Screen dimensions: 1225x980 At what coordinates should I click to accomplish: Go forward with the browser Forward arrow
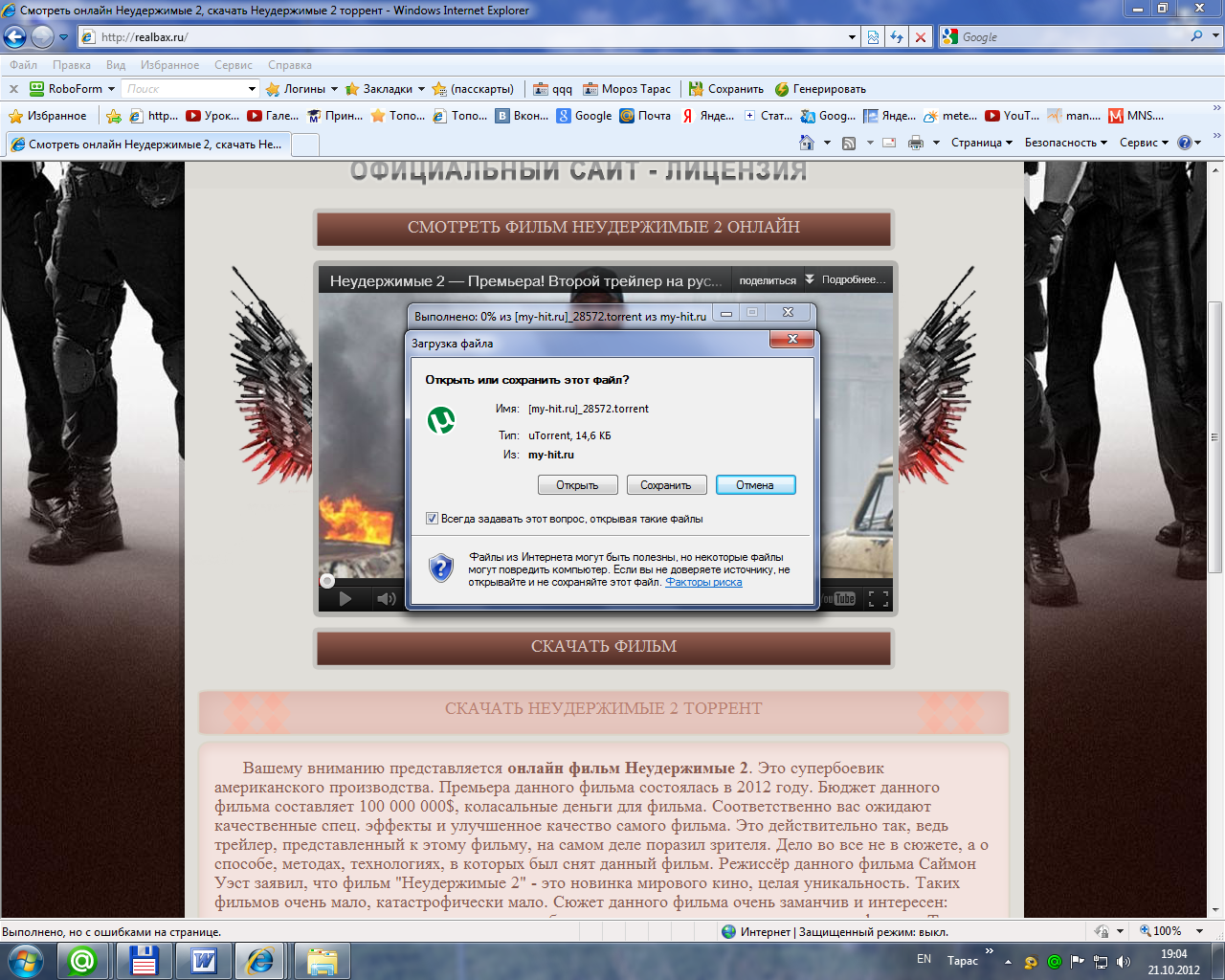pos(42,37)
